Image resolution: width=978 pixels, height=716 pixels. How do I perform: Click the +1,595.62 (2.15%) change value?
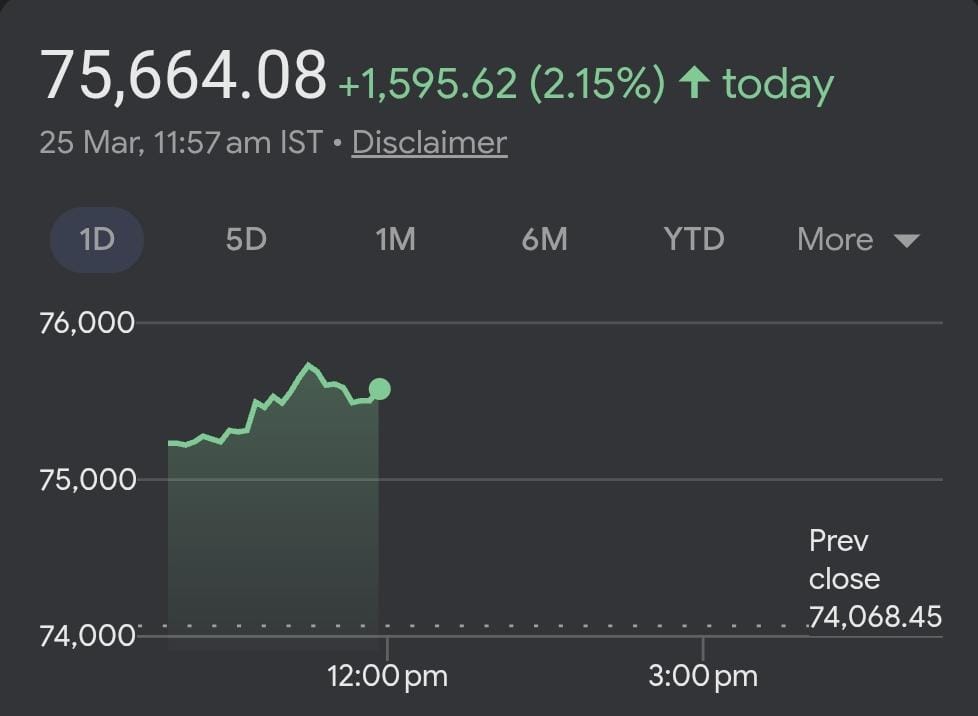501,85
